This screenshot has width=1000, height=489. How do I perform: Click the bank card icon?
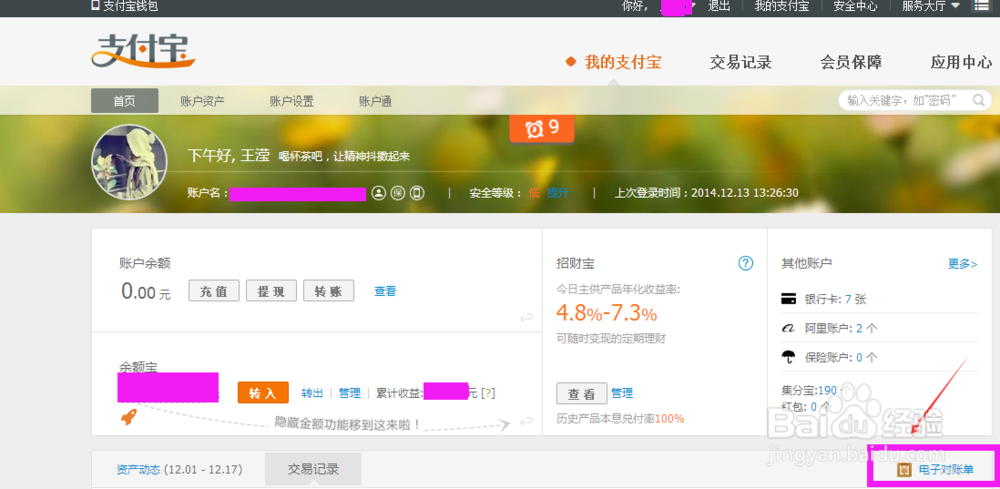click(x=788, y=299)
